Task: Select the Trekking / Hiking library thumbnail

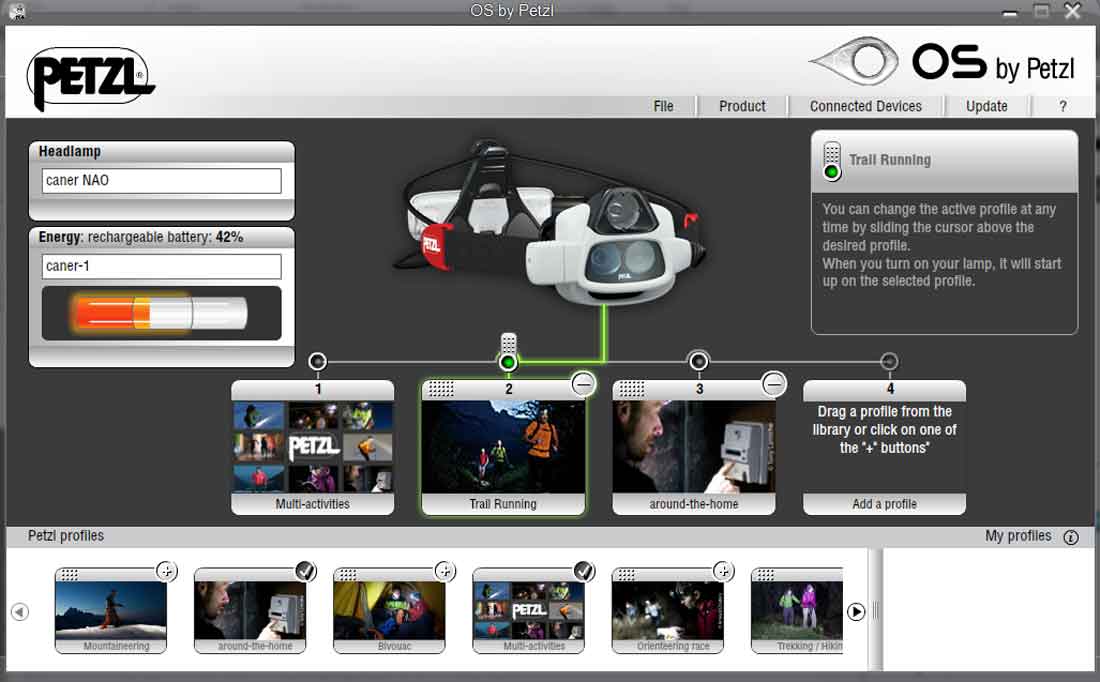Action: [x=797, y=610]
